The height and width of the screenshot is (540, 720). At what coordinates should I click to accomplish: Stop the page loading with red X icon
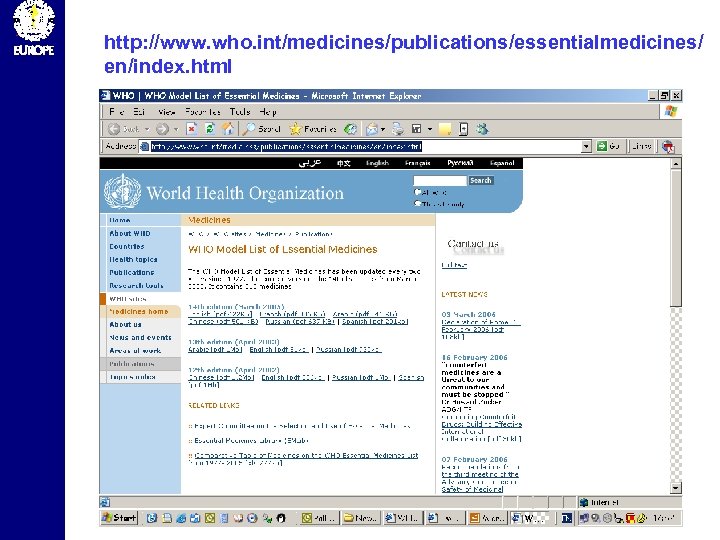click(192, 129)
